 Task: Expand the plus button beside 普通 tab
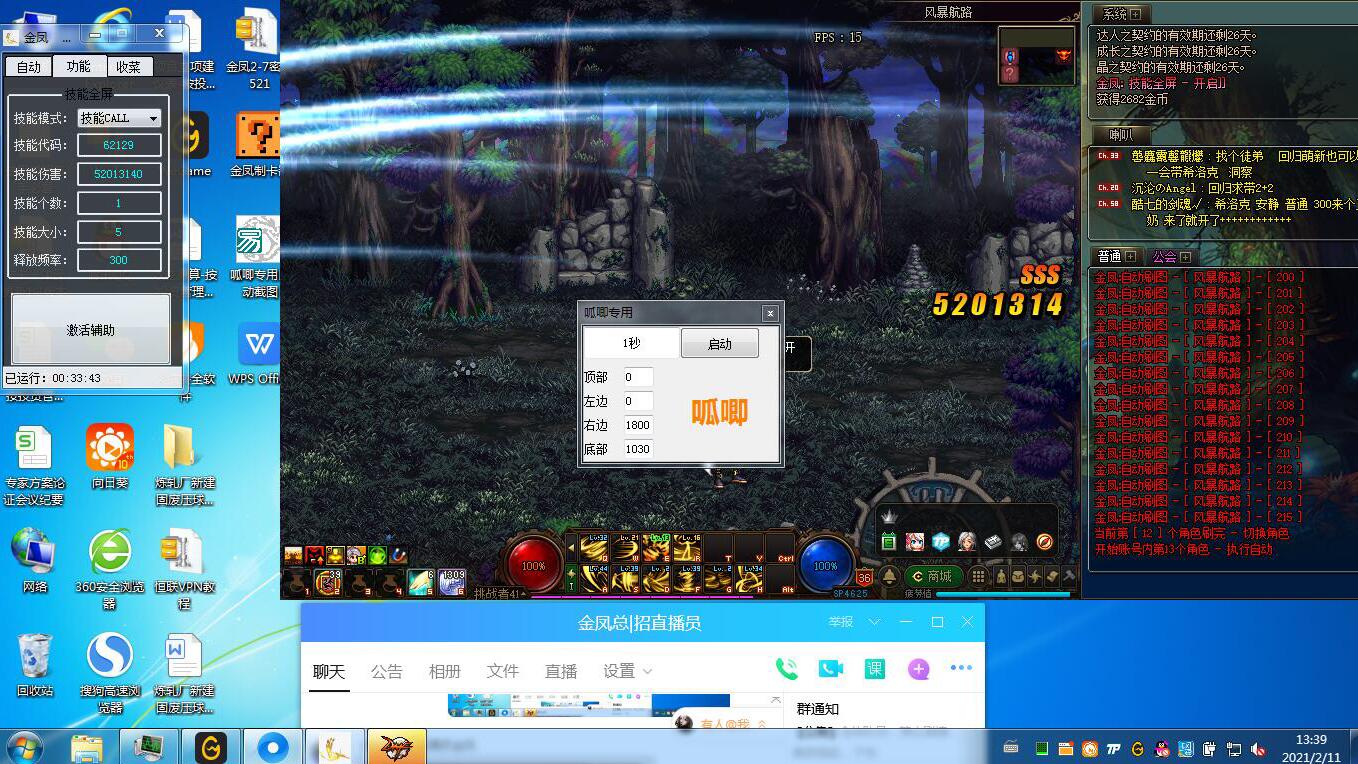[x=1131, y=257]
